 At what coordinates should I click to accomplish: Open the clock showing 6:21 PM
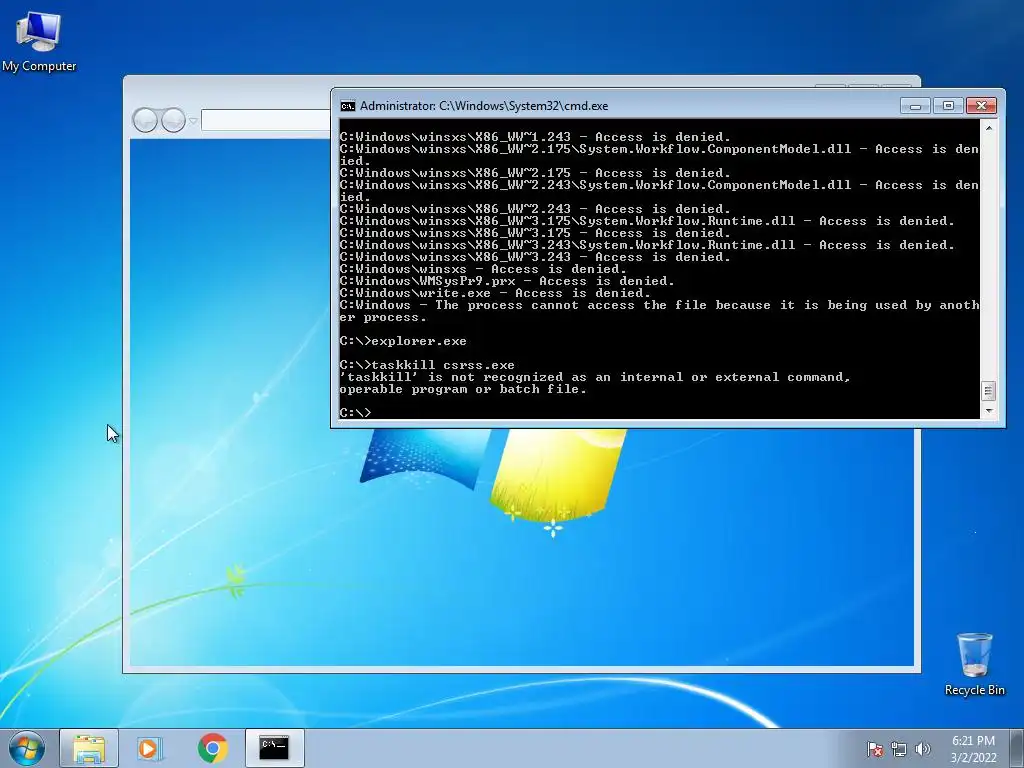click(973, 741)
